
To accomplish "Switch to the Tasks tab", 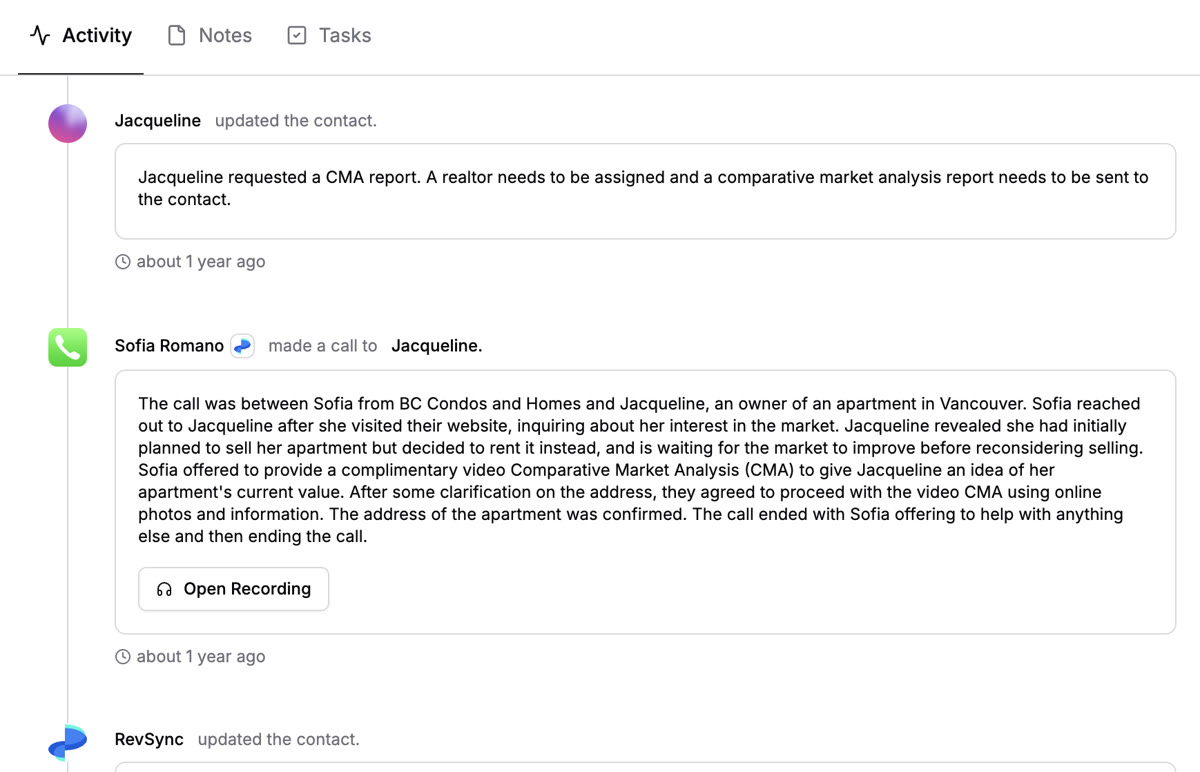I will pyautogui.click(x=329, y=36).
